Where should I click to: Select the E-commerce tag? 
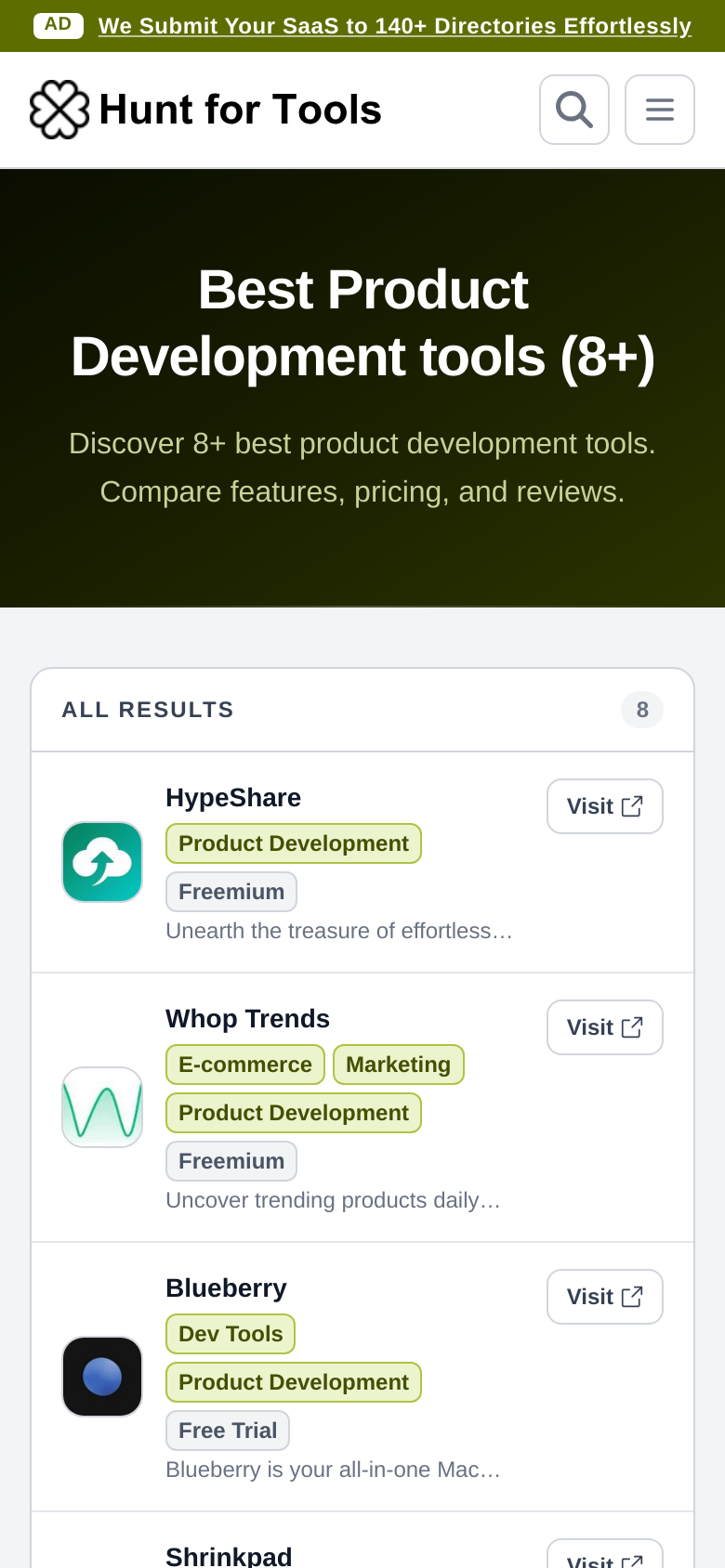click(x=245, y=1065)
